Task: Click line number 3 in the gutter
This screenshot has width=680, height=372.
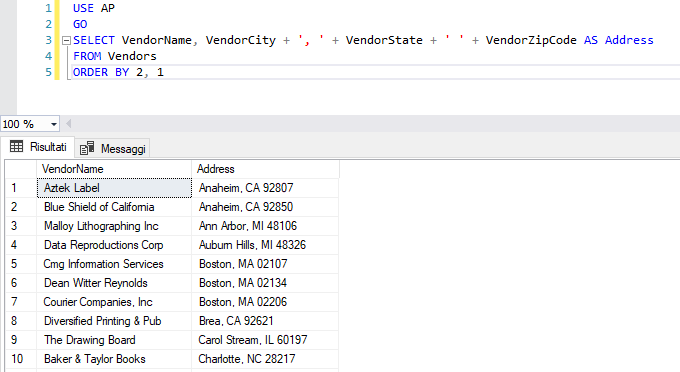Action: pyautogui.click(x=49, y=40)
